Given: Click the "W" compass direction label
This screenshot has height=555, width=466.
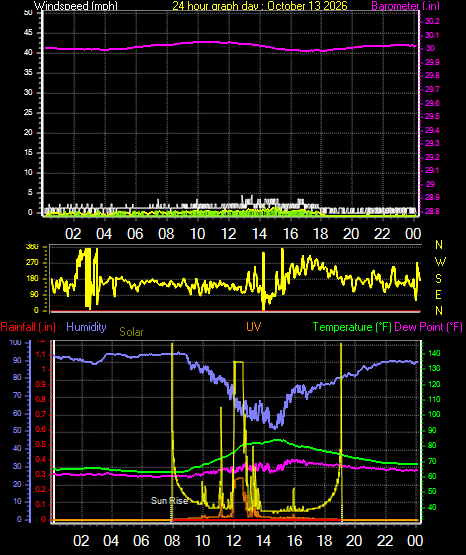Looking at the screenshot, I should pyautogui.click(x=440, y=262).
